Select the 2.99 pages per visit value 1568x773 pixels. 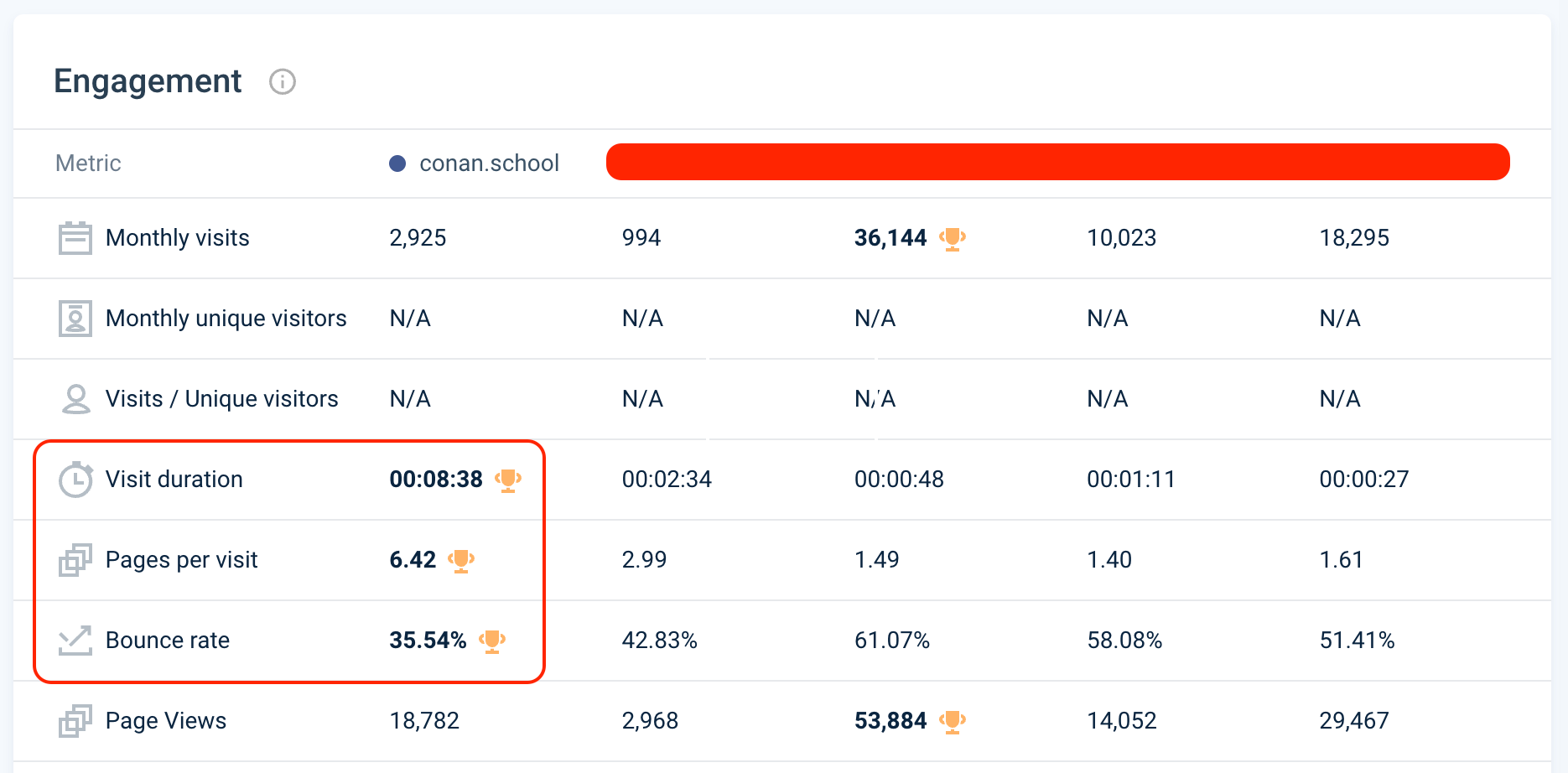[644, 560]
